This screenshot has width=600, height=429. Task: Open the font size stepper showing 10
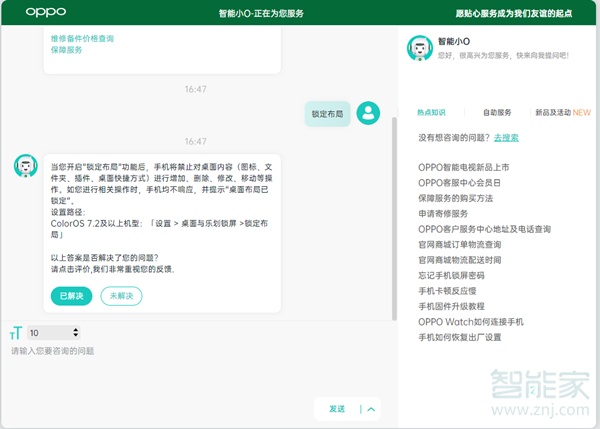[x=54, y=333]
